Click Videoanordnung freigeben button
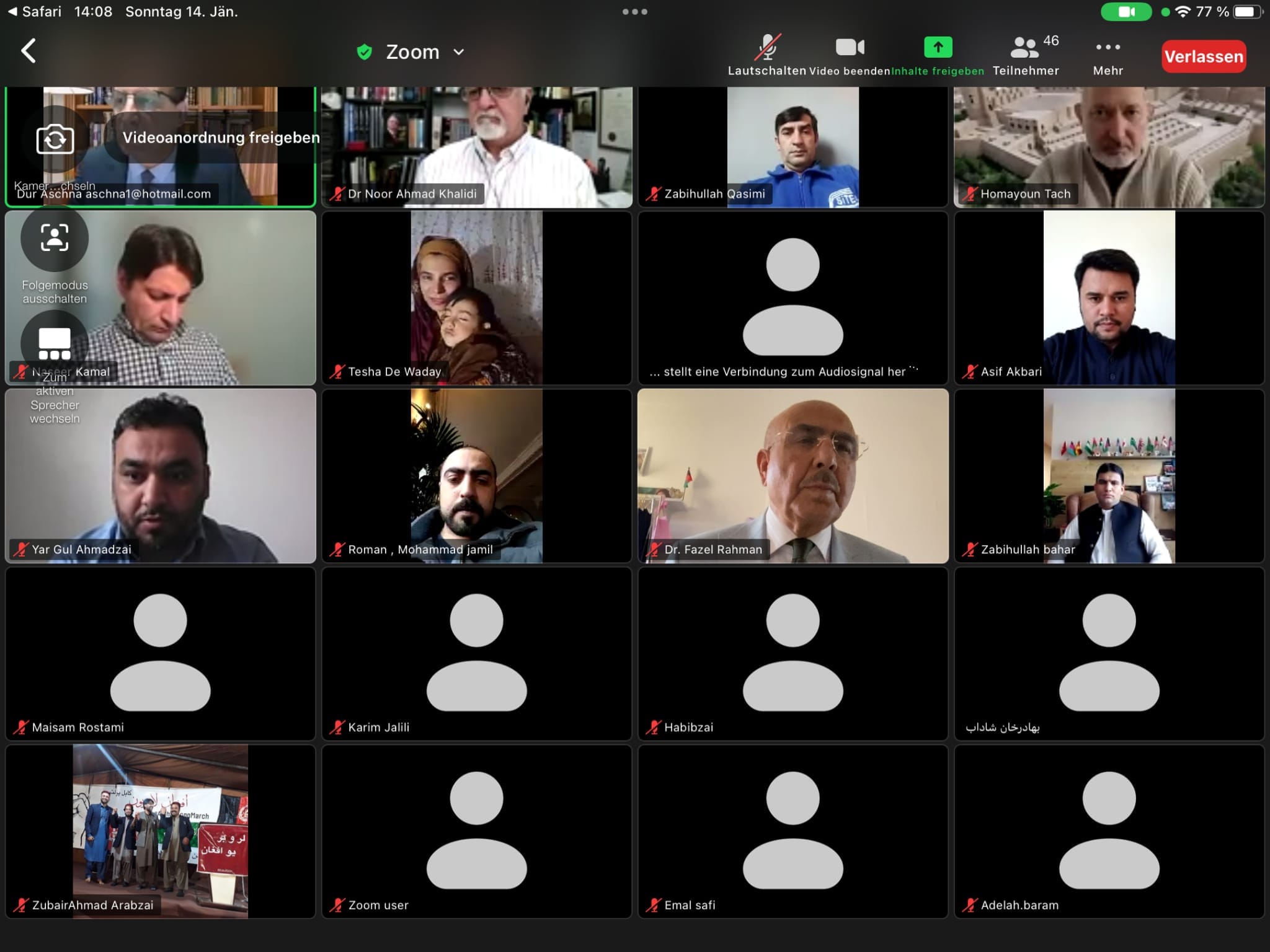The width and height of the screenshot is (1270, 952). click(221, 138)
